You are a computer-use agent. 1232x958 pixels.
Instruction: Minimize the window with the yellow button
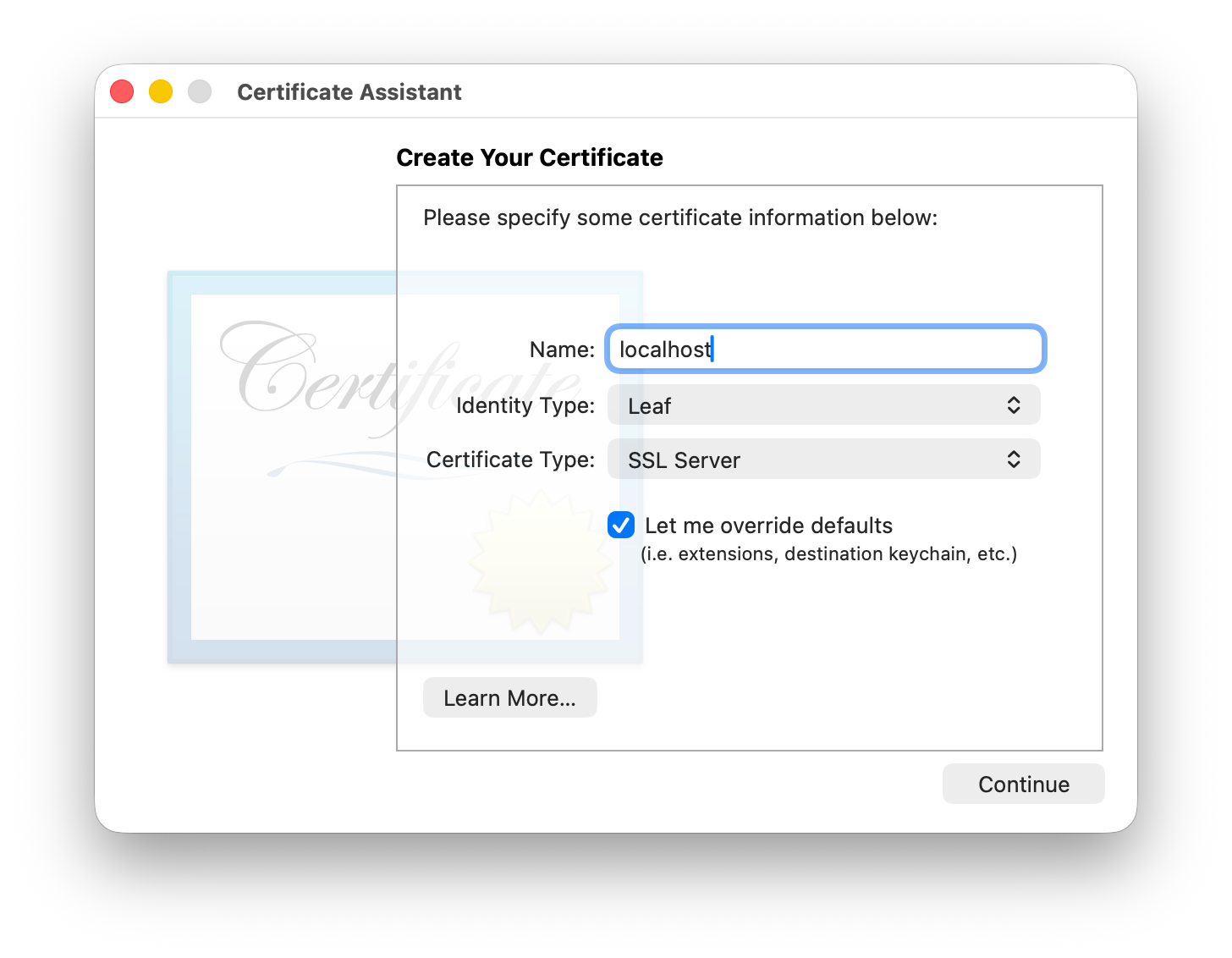click(x=161, y=91)
